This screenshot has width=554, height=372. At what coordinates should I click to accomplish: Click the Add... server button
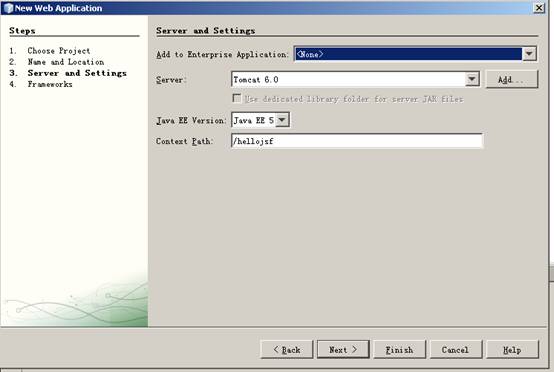tap(512, 79)
